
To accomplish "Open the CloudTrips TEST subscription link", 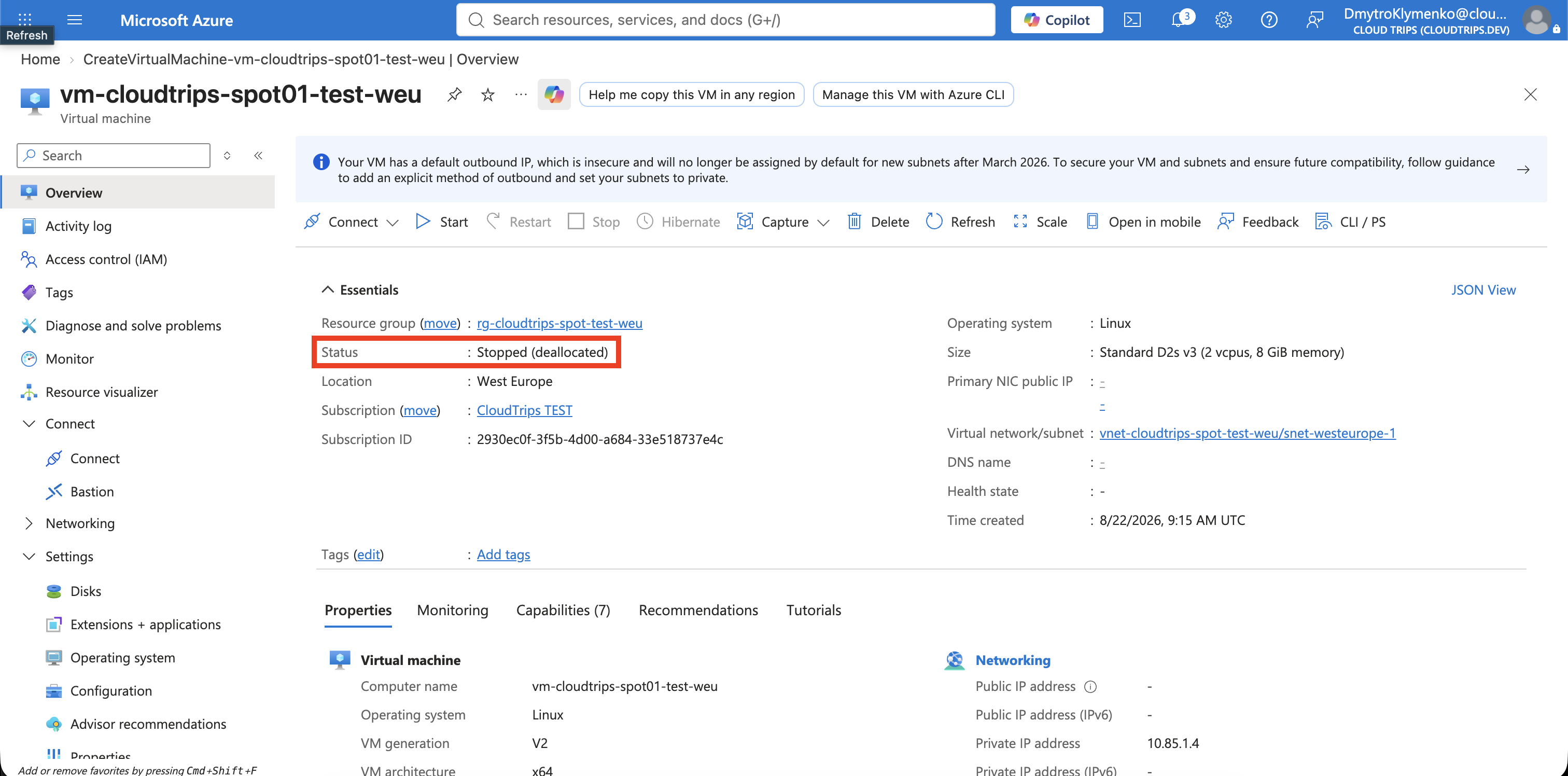I will coord(524,410).
